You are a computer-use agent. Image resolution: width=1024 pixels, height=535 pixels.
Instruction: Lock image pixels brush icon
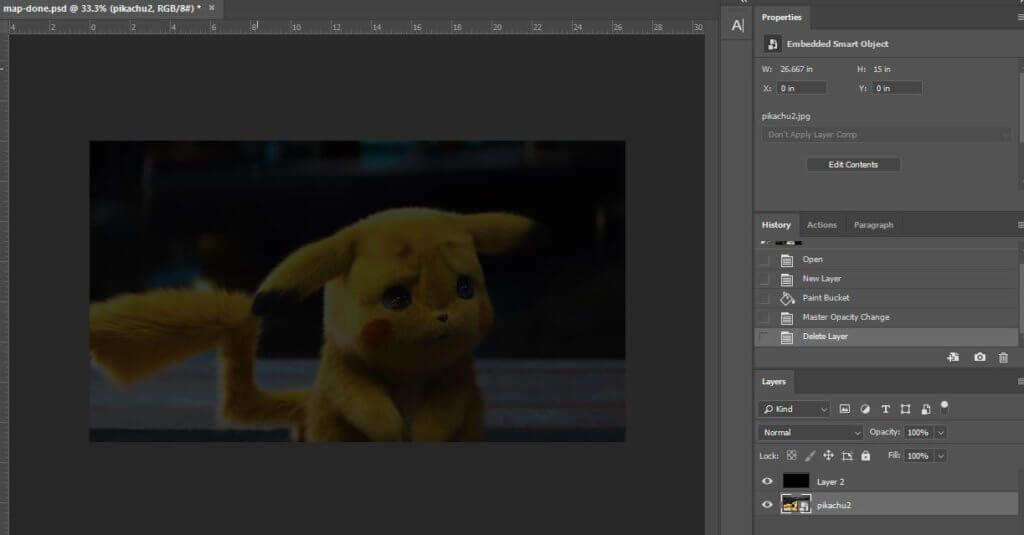[810, 455]
